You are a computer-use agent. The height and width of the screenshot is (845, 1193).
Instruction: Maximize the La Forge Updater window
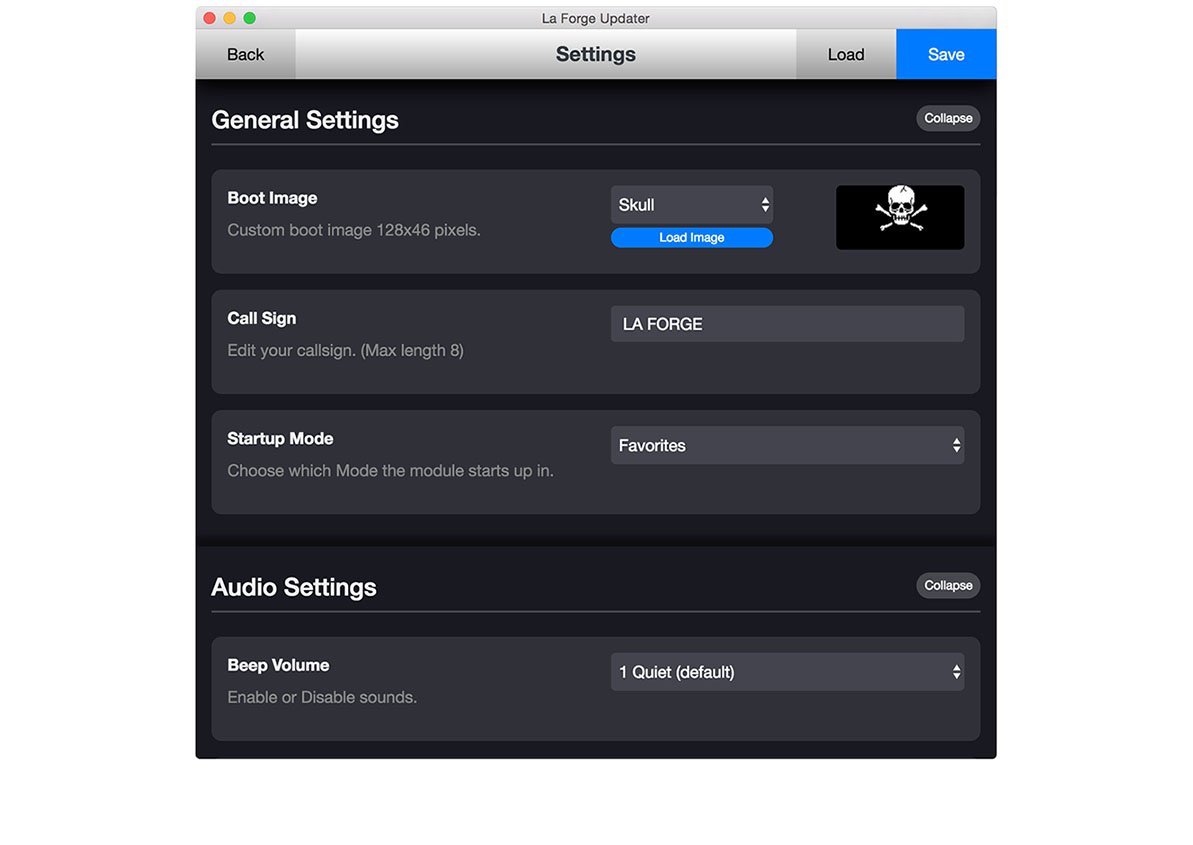tap(249, 17)
